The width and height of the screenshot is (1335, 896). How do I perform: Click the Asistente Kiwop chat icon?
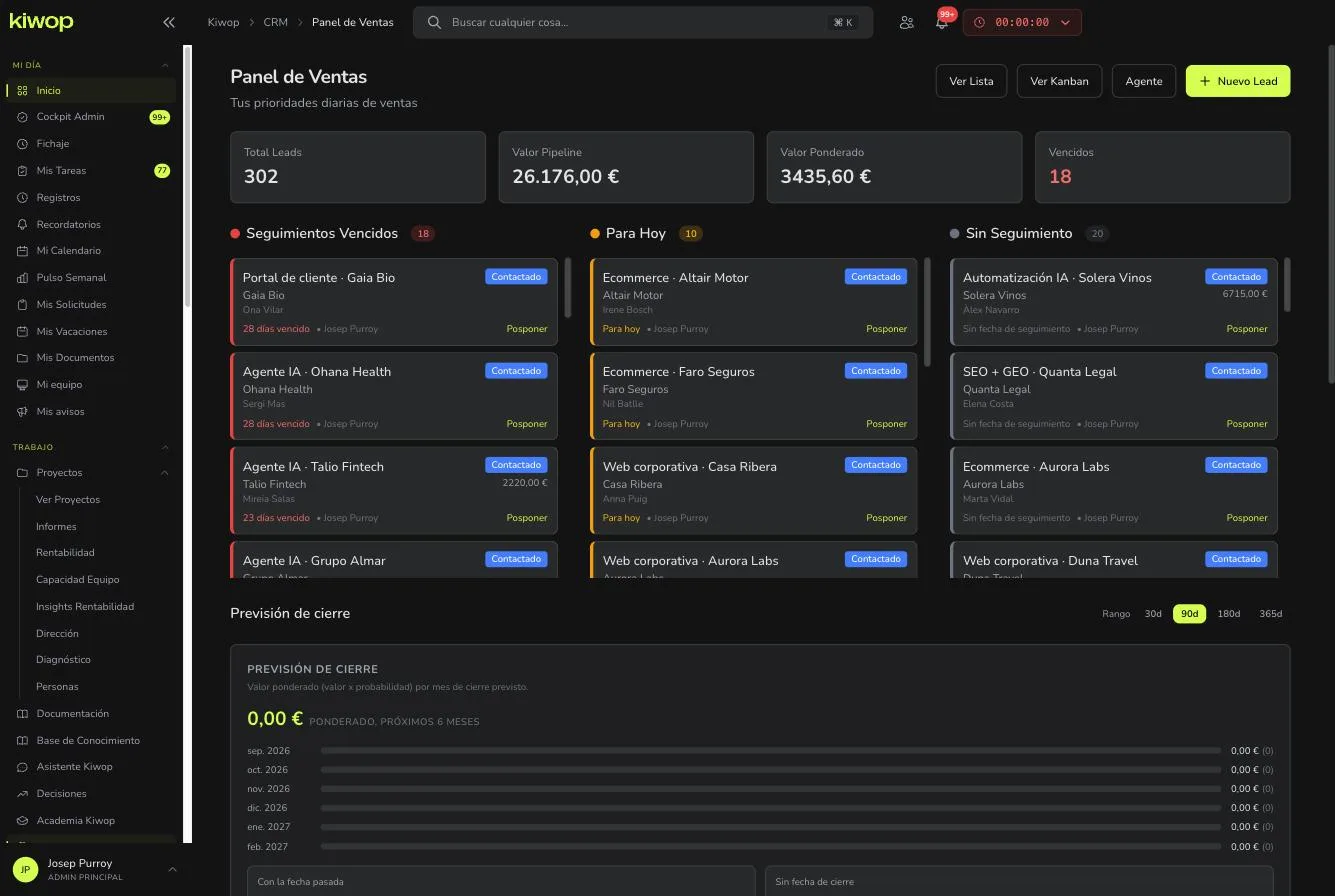(x=22, y=767)
